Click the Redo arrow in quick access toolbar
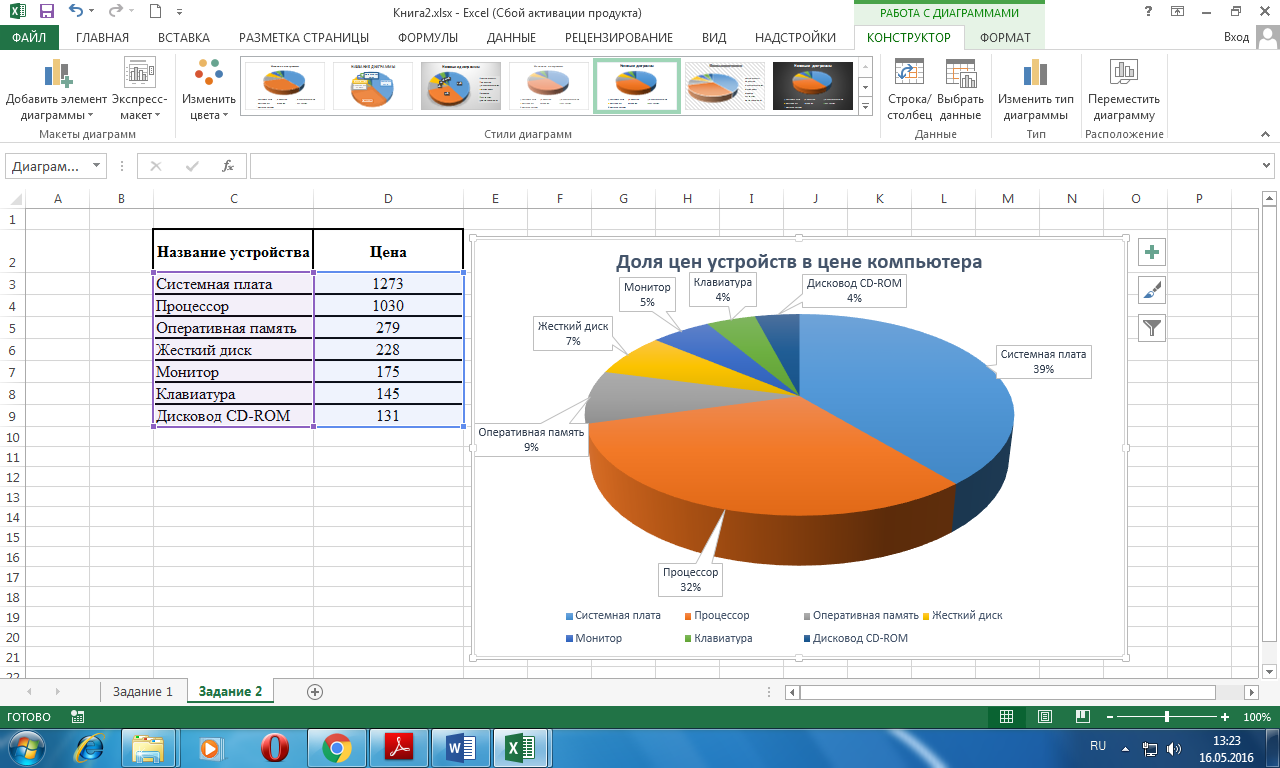 tap(115, 12)
